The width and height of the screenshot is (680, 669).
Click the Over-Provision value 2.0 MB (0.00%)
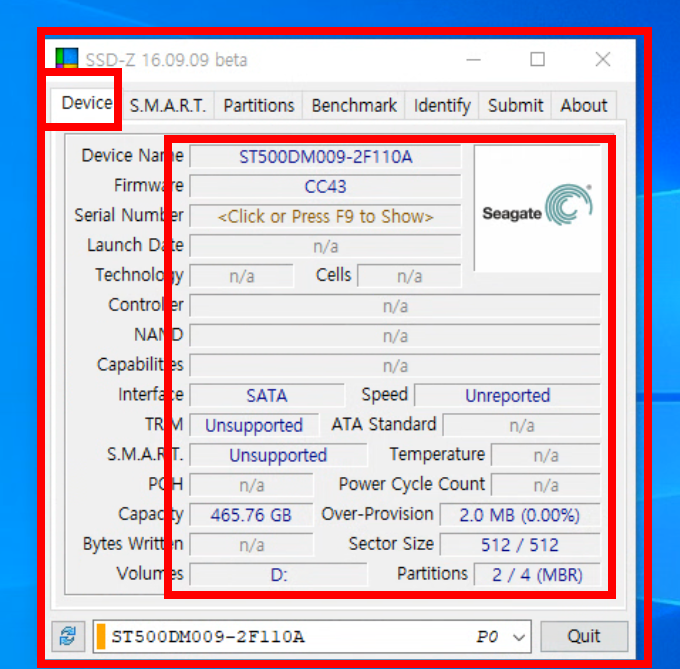click(x=520, y=515)
